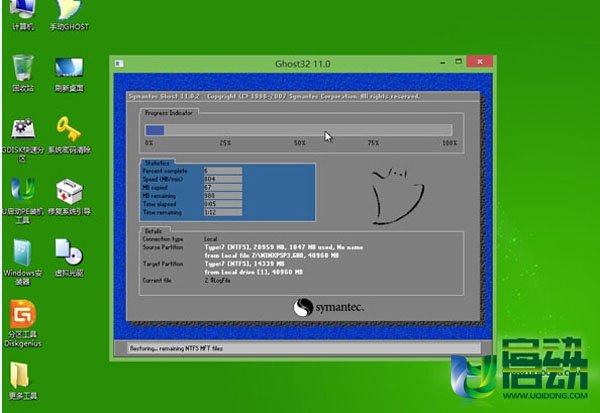Click the progress bar unfilled track
Viewport: 600px width, 413px height.
(308, 131)
